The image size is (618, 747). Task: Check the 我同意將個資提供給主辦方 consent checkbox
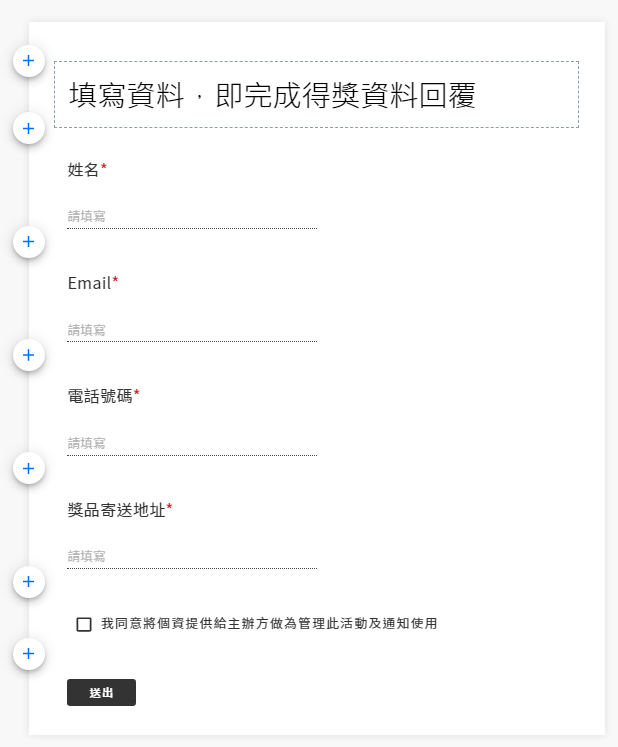[84, 624]
